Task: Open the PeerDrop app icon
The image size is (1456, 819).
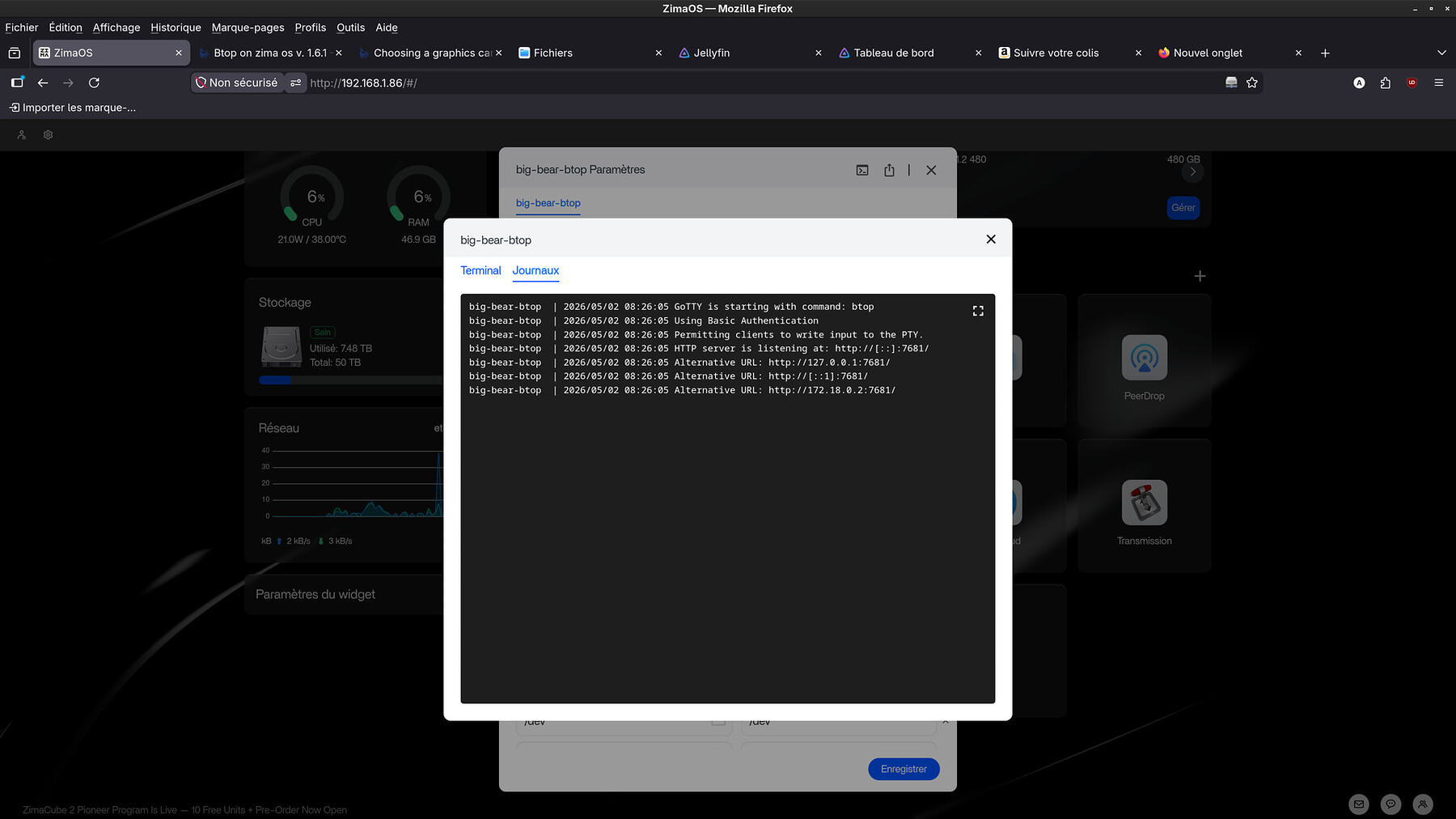Action: coord(1144,358)
